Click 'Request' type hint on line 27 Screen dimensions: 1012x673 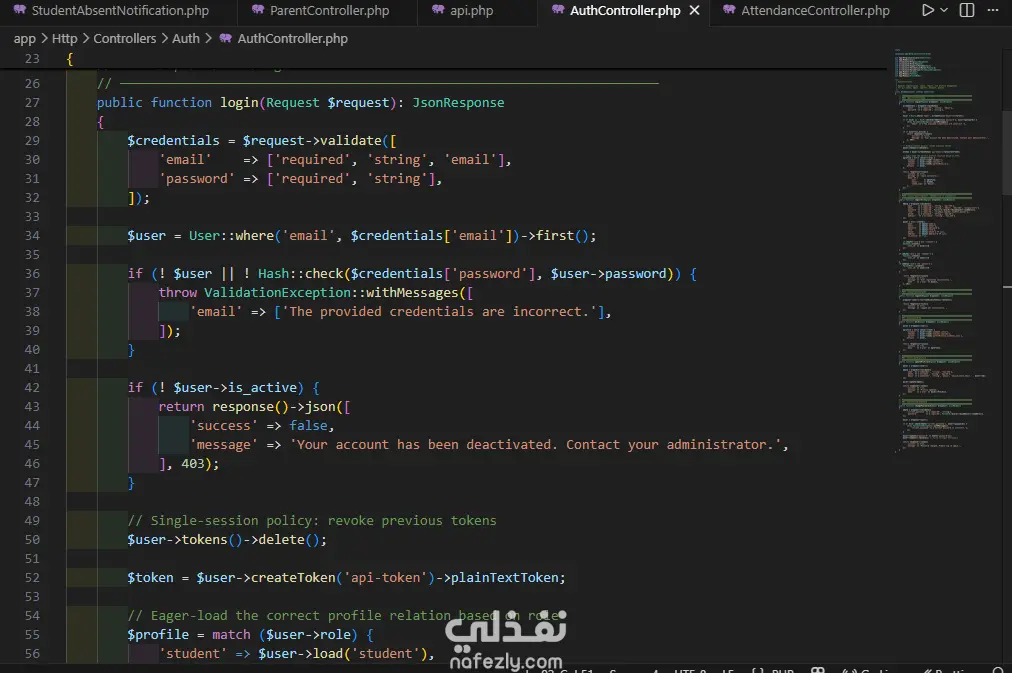click(x=292, y=103)
